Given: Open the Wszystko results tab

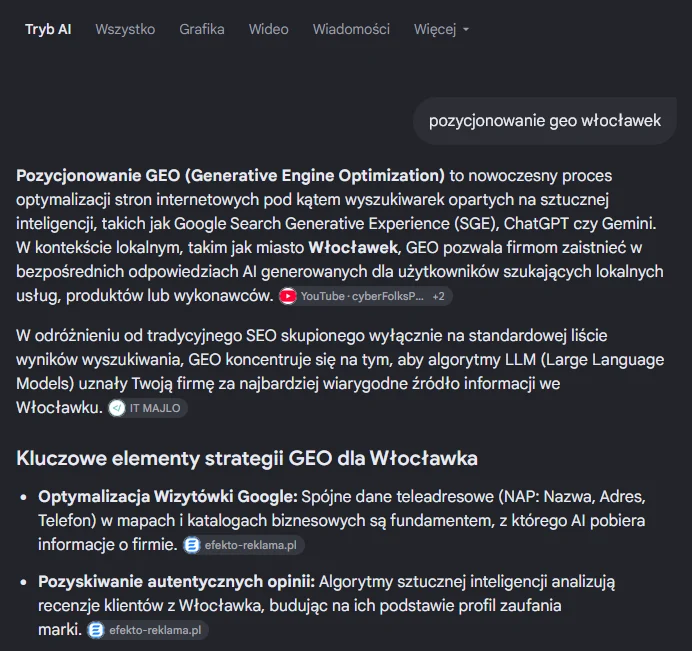Looking at the screenshot, I should point(125,29).
